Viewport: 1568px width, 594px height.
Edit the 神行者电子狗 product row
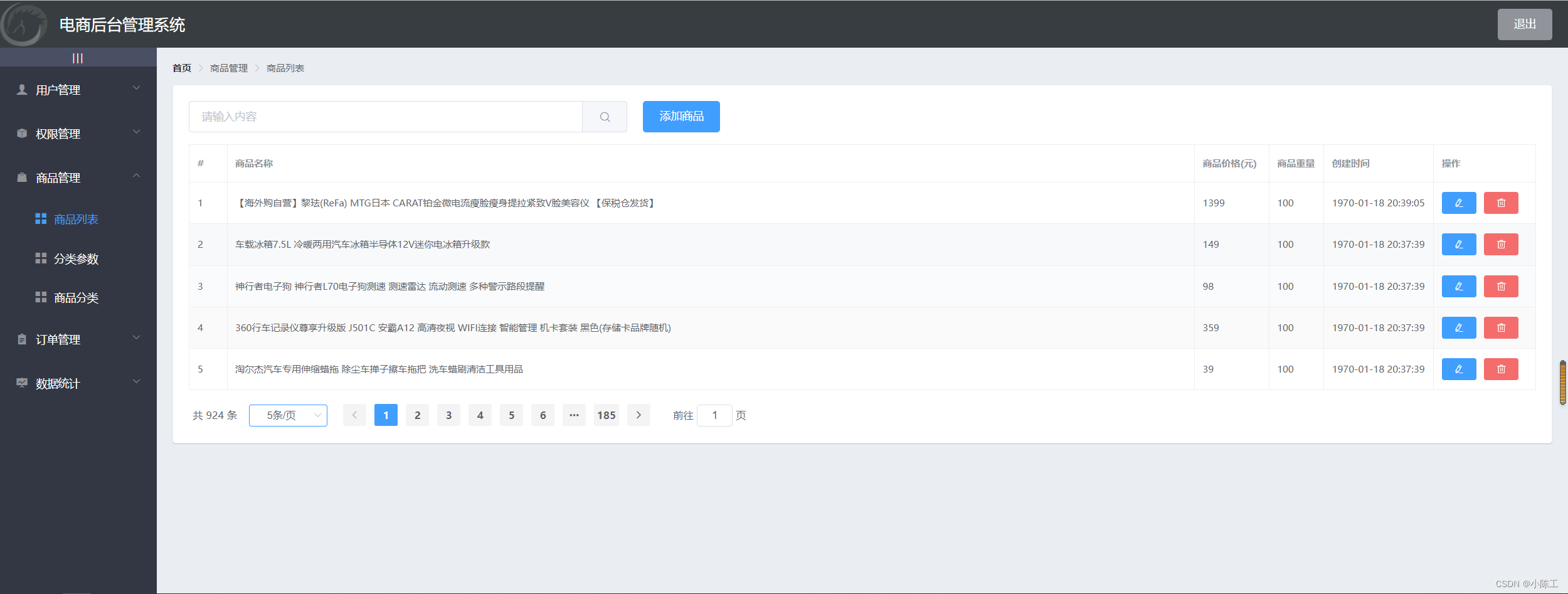(1459, 287)
